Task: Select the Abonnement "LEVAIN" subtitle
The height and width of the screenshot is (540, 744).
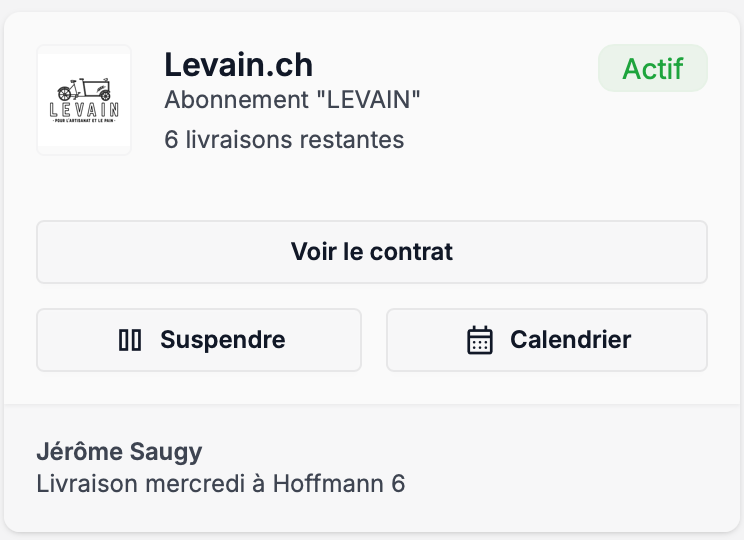Action: [292, 100]
